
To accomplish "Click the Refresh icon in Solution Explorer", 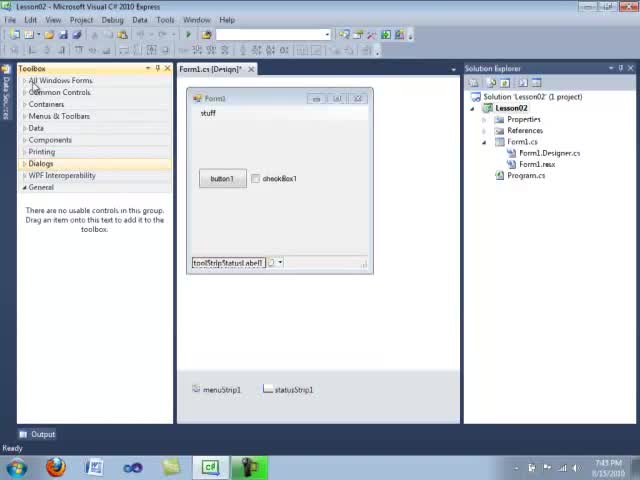I will click(x=505, y=83).
